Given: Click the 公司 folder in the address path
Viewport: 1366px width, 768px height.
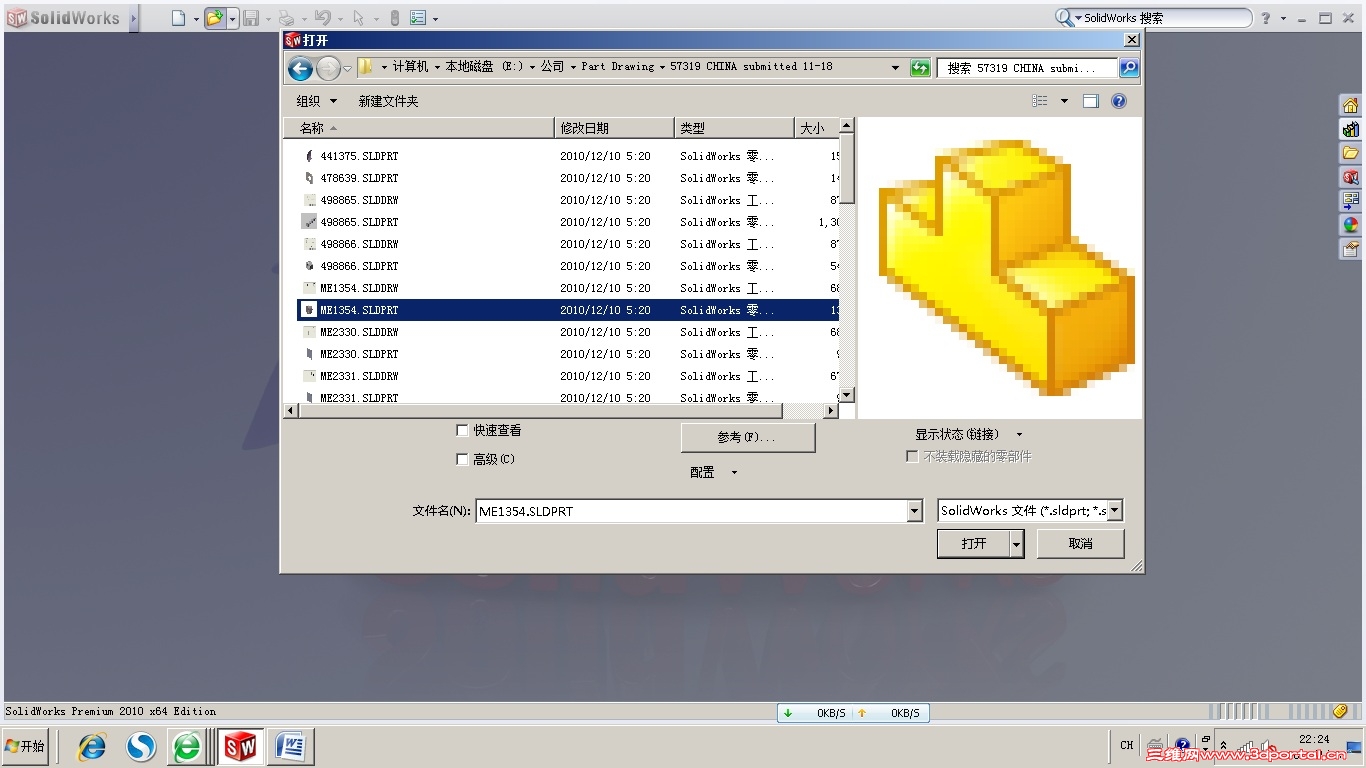Looking at the screenshot, I should (552, 67).
